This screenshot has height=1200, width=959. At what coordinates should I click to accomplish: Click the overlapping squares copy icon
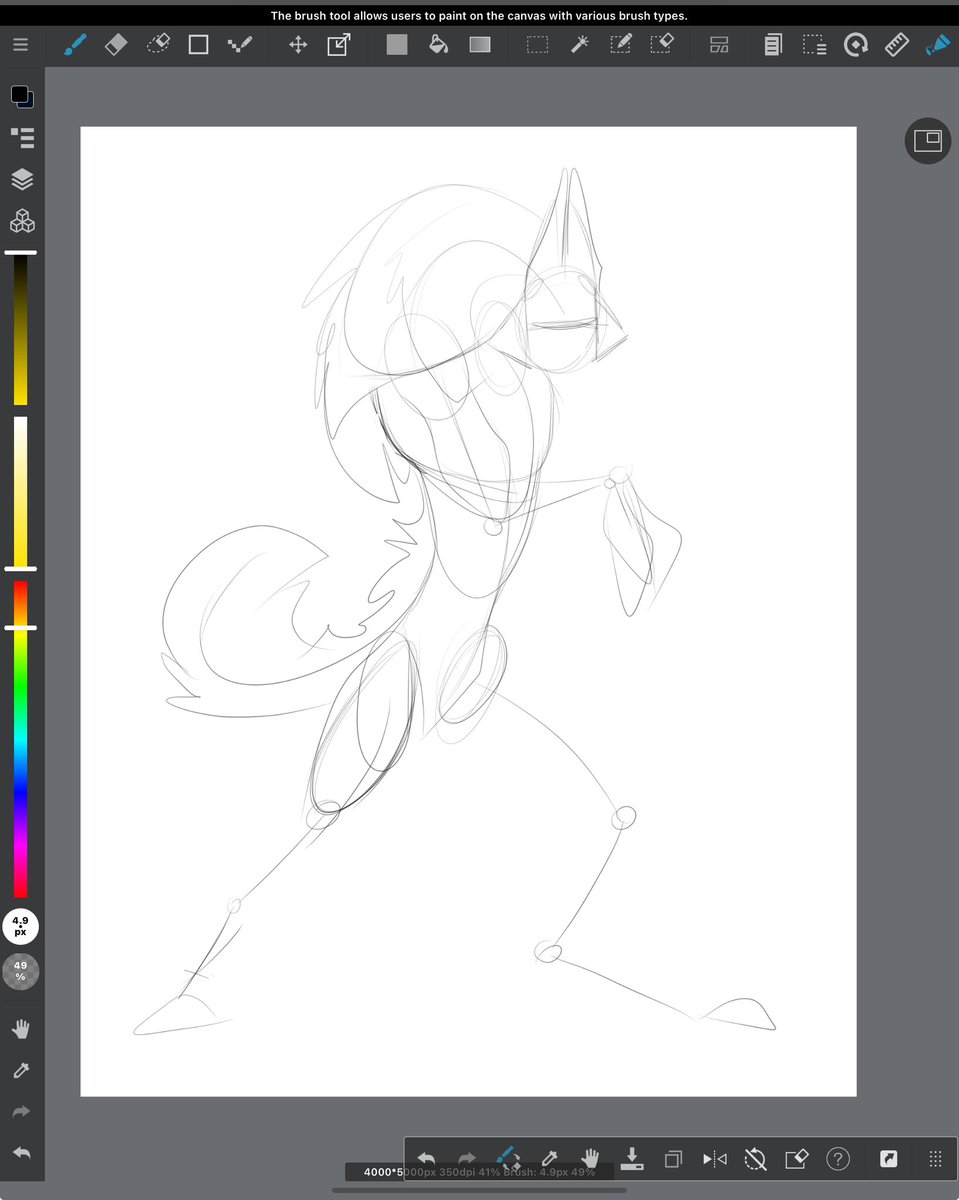(x=673, y=1159)
